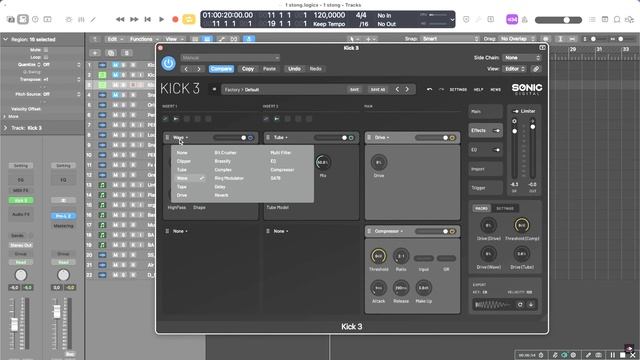Click the Wave slot drag handle
Viewport: 640px width, 360px height.
coord(167,138)
